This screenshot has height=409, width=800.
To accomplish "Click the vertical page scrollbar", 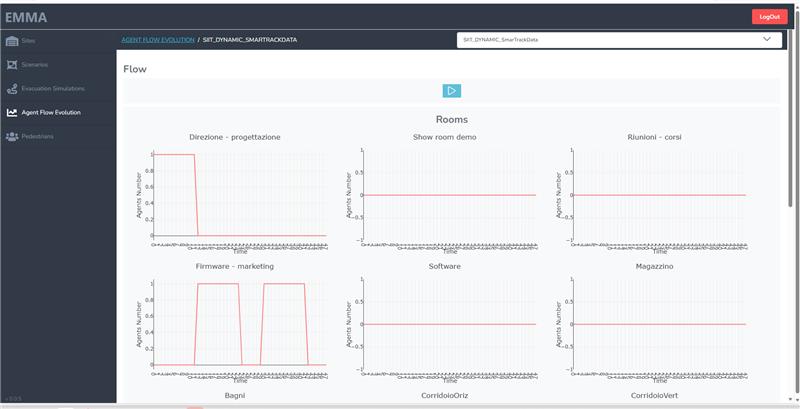I will click(x=794, y=200).
